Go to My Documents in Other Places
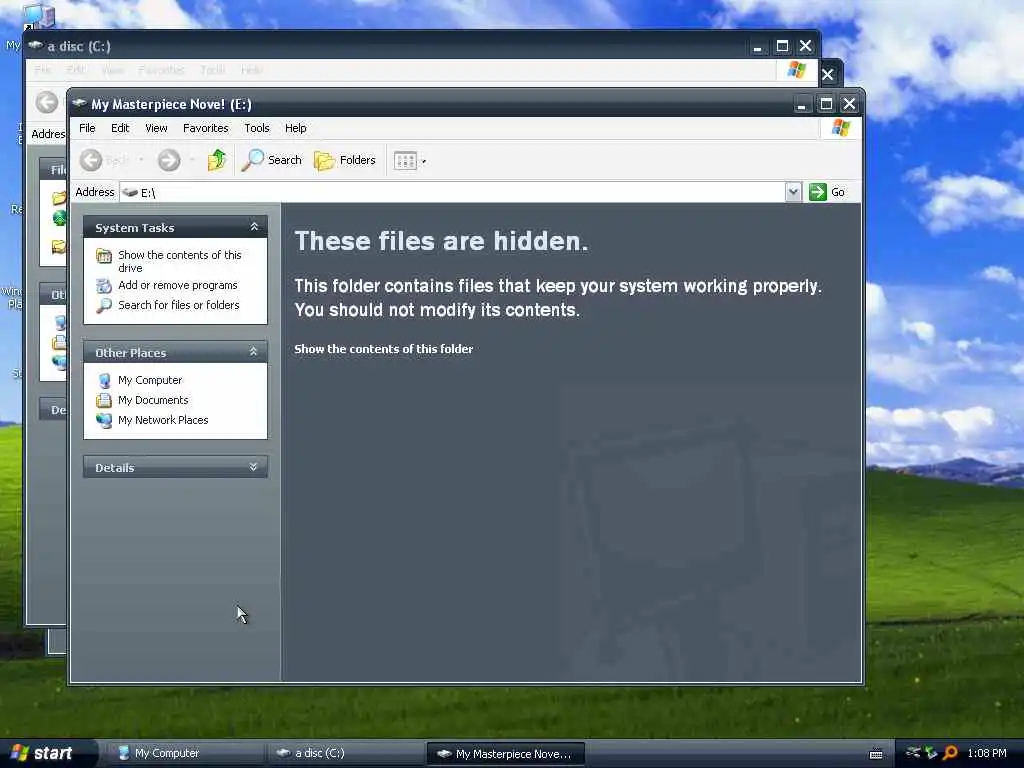 (153, 400)
